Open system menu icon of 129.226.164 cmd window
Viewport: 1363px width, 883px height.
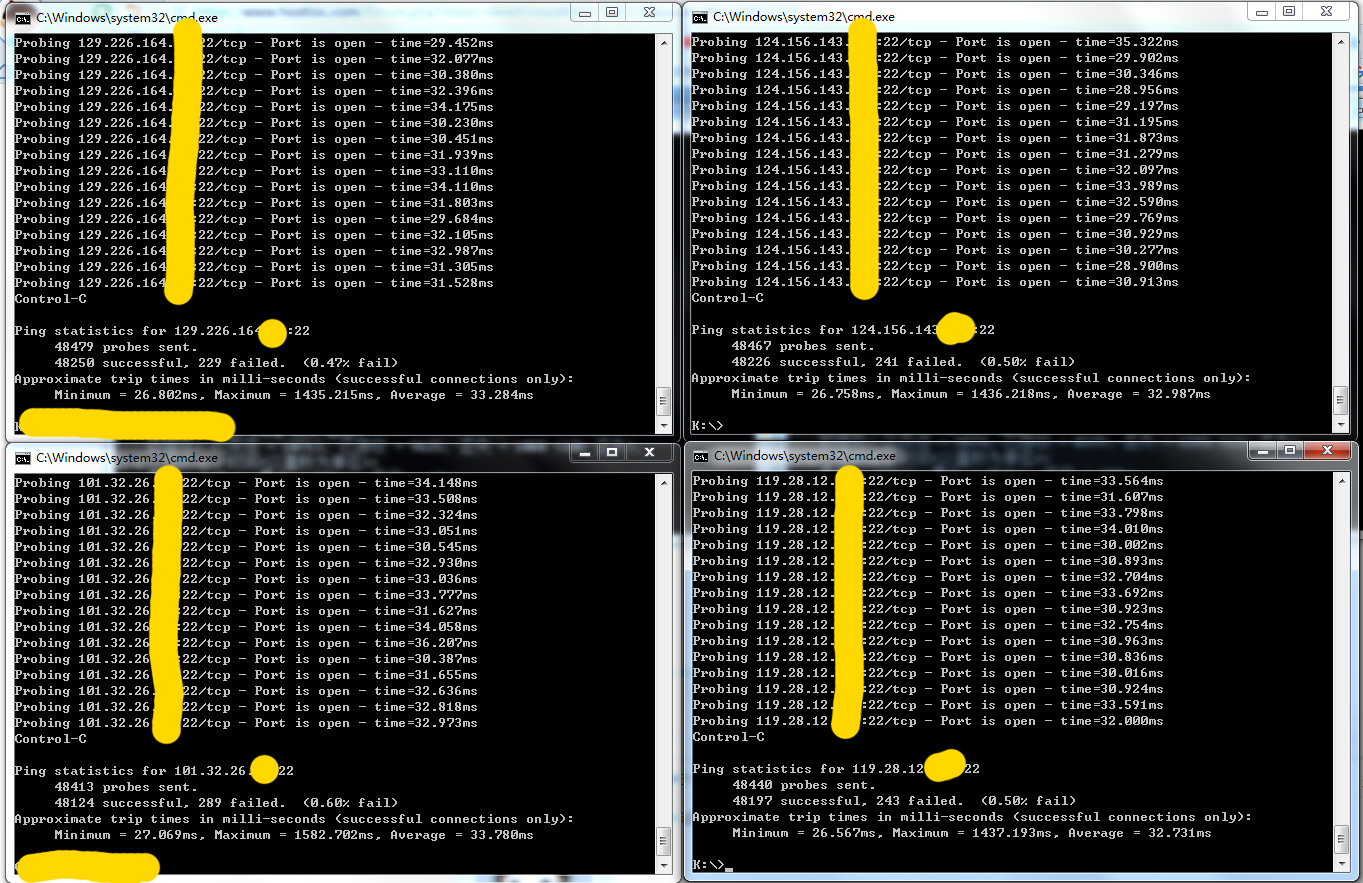click(22, 17)
